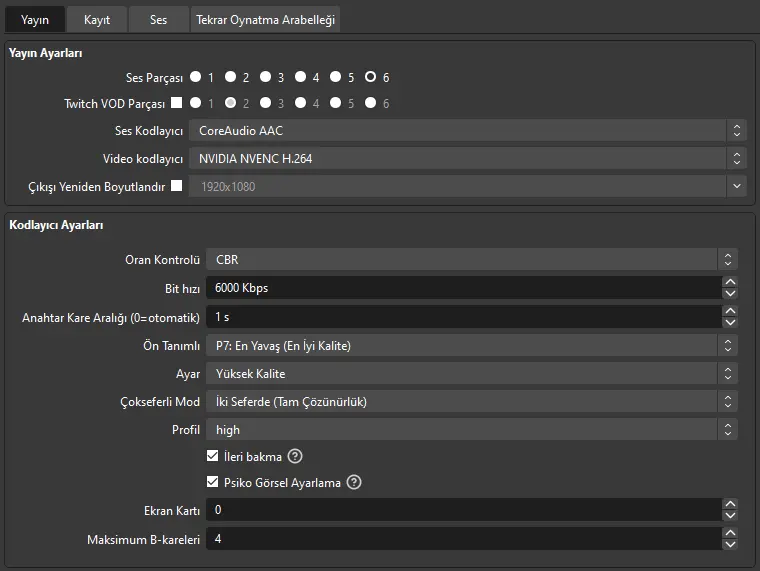
Task: Open the Ses Kodlayıcı CoreAudio AAC dropdown
Action: tap(468, 130)
